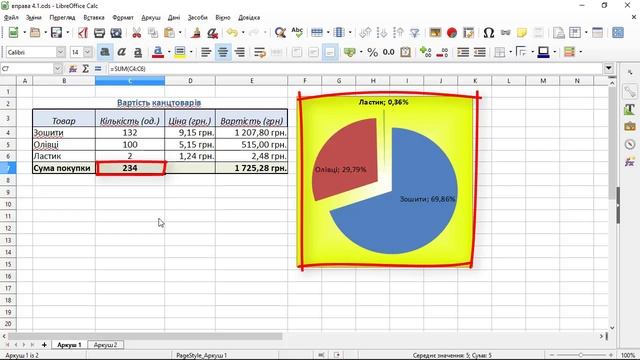Click the AutoFilter funnel icon
The height and width of the screenshot is (360, 640).
(x=415, y=33)
